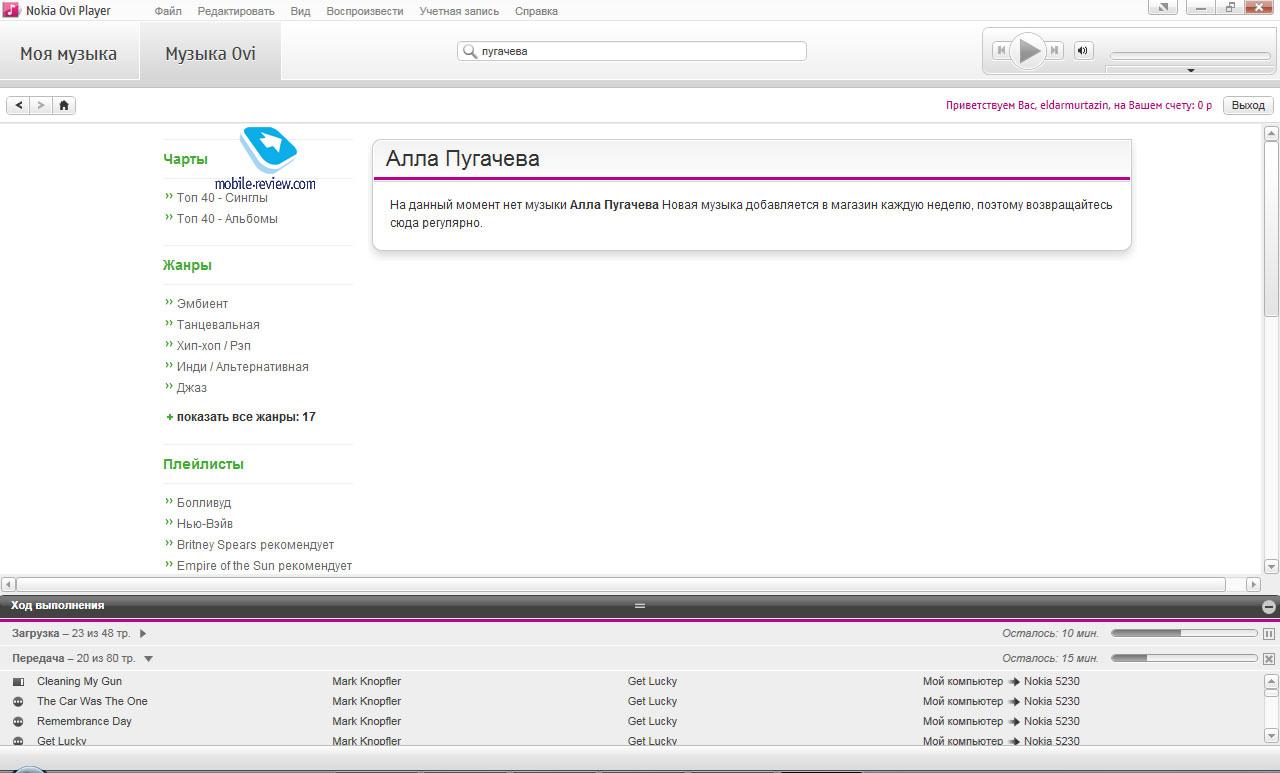Screen dimensions: 1280x773
Task: Click the play button in player
Action: point(1027,50)
